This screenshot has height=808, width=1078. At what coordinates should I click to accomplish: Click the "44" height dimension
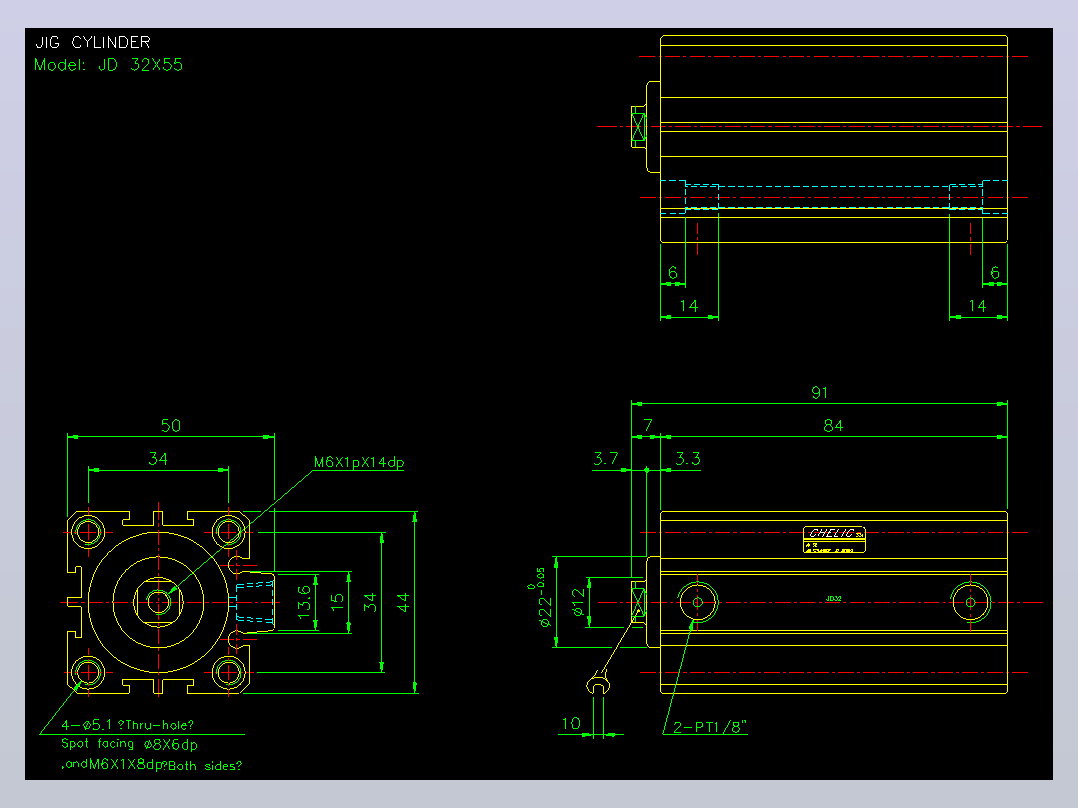click(x=403, y=602)
